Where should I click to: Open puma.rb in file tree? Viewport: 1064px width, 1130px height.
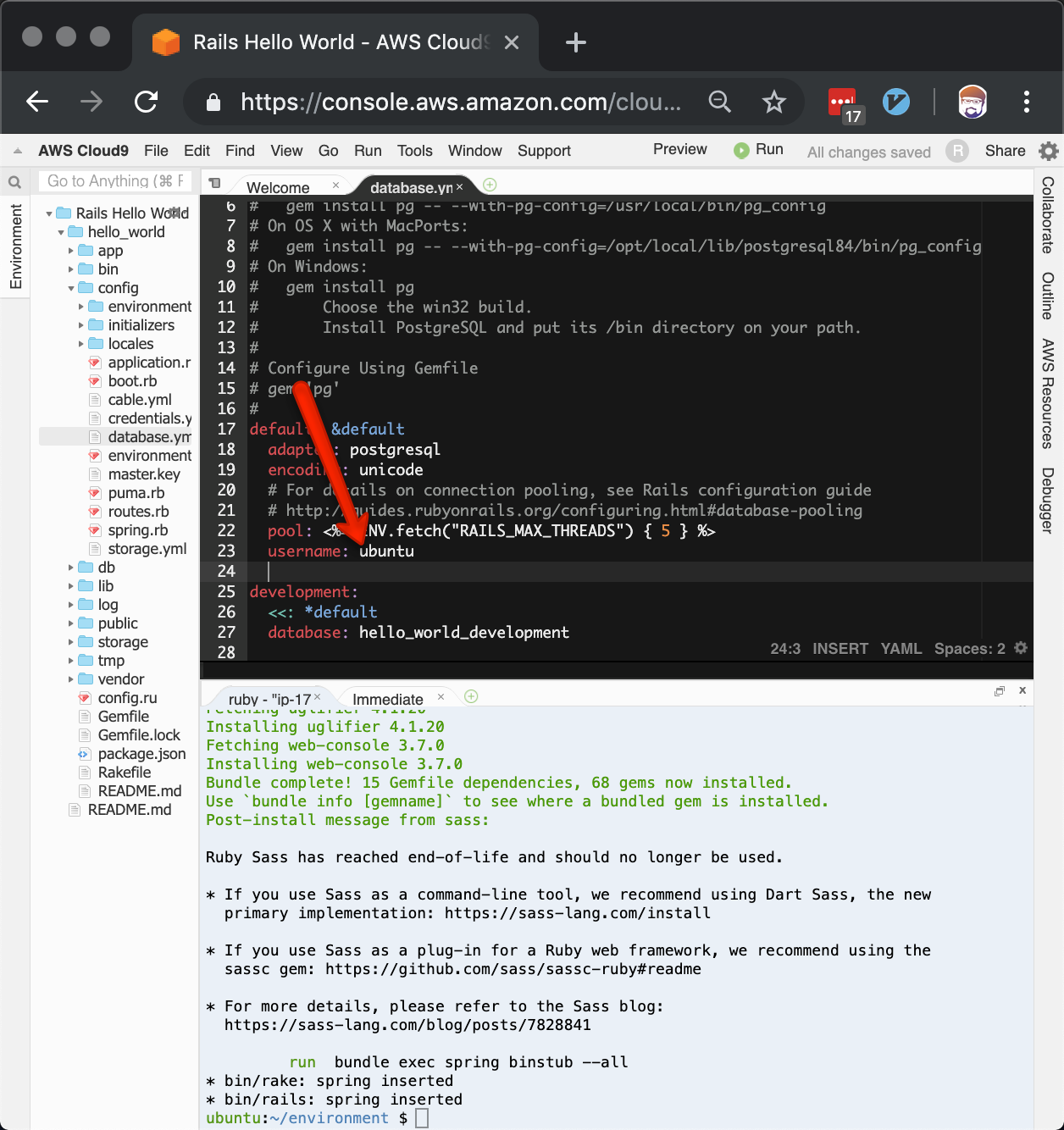136,493
